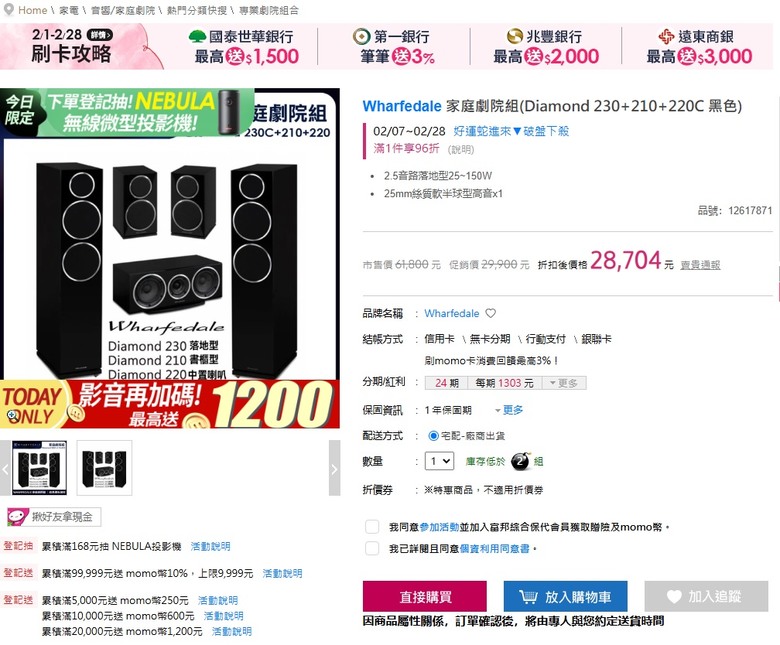Expand more installment options with 更多
Screen dimensions: 780x645
(x=563, y=383)
